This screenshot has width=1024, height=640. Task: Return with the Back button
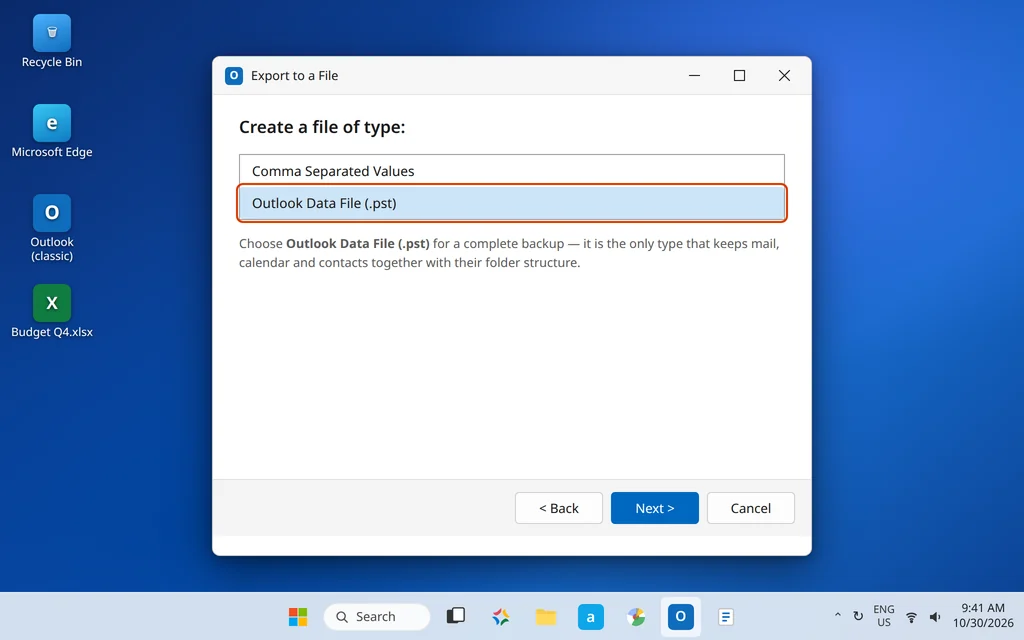click(558, 508)
